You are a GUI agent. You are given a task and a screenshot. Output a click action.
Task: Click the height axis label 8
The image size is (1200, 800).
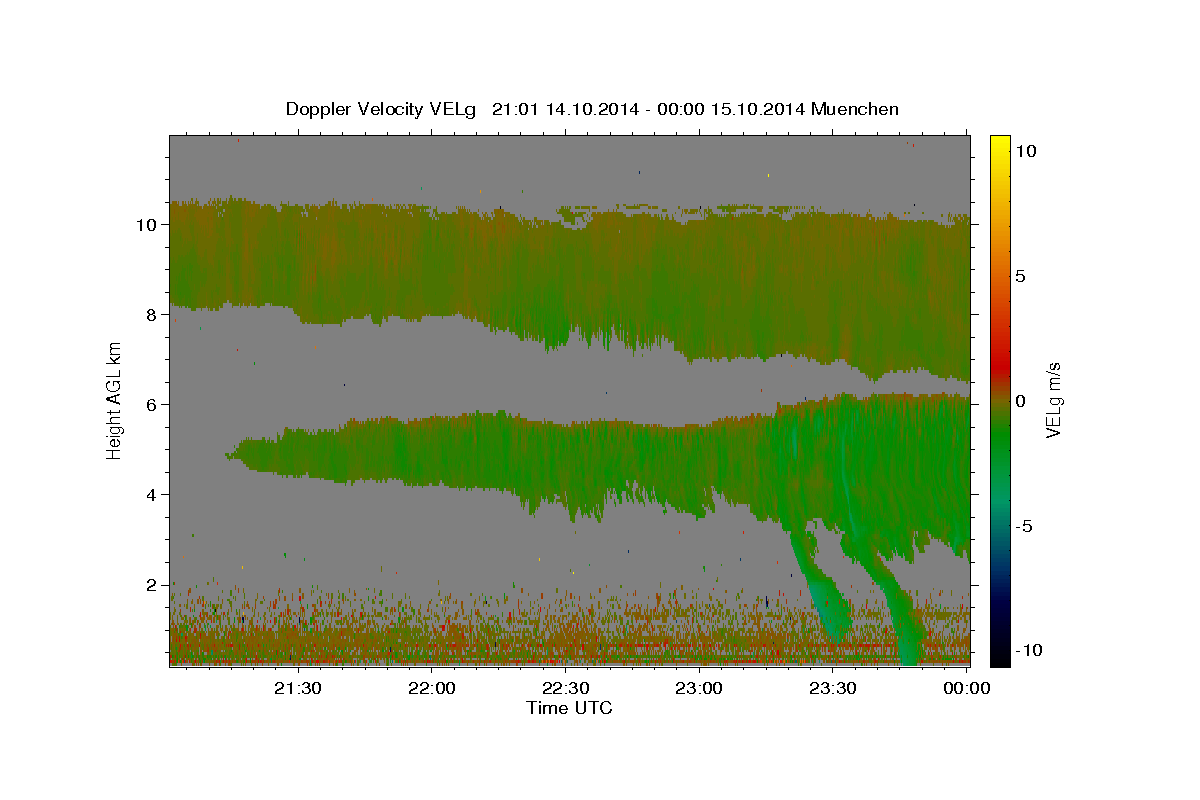(151, 315)
